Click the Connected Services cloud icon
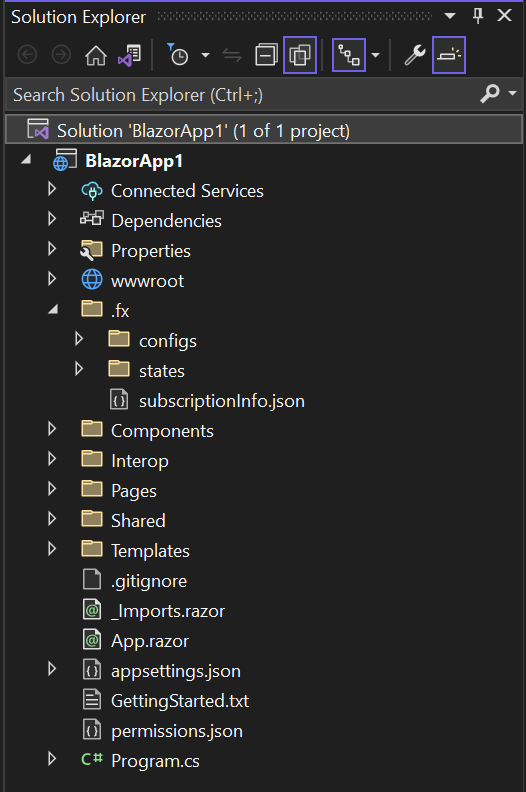This screenshot has width=526, height=792. (x=92, y=191)
